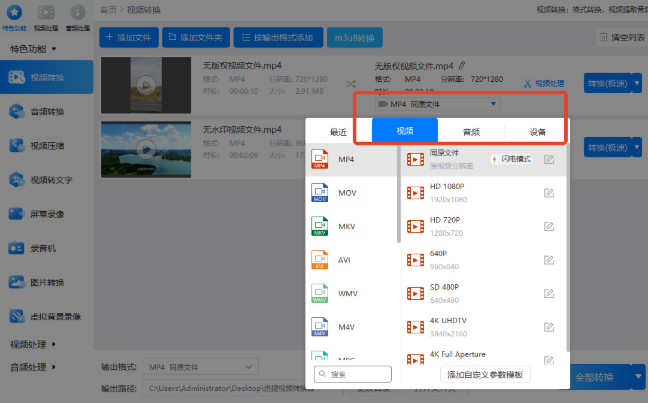Click the 添加文件夹 button
The height and width of the screenshot is (403, 648).
[x=196, y=38]
